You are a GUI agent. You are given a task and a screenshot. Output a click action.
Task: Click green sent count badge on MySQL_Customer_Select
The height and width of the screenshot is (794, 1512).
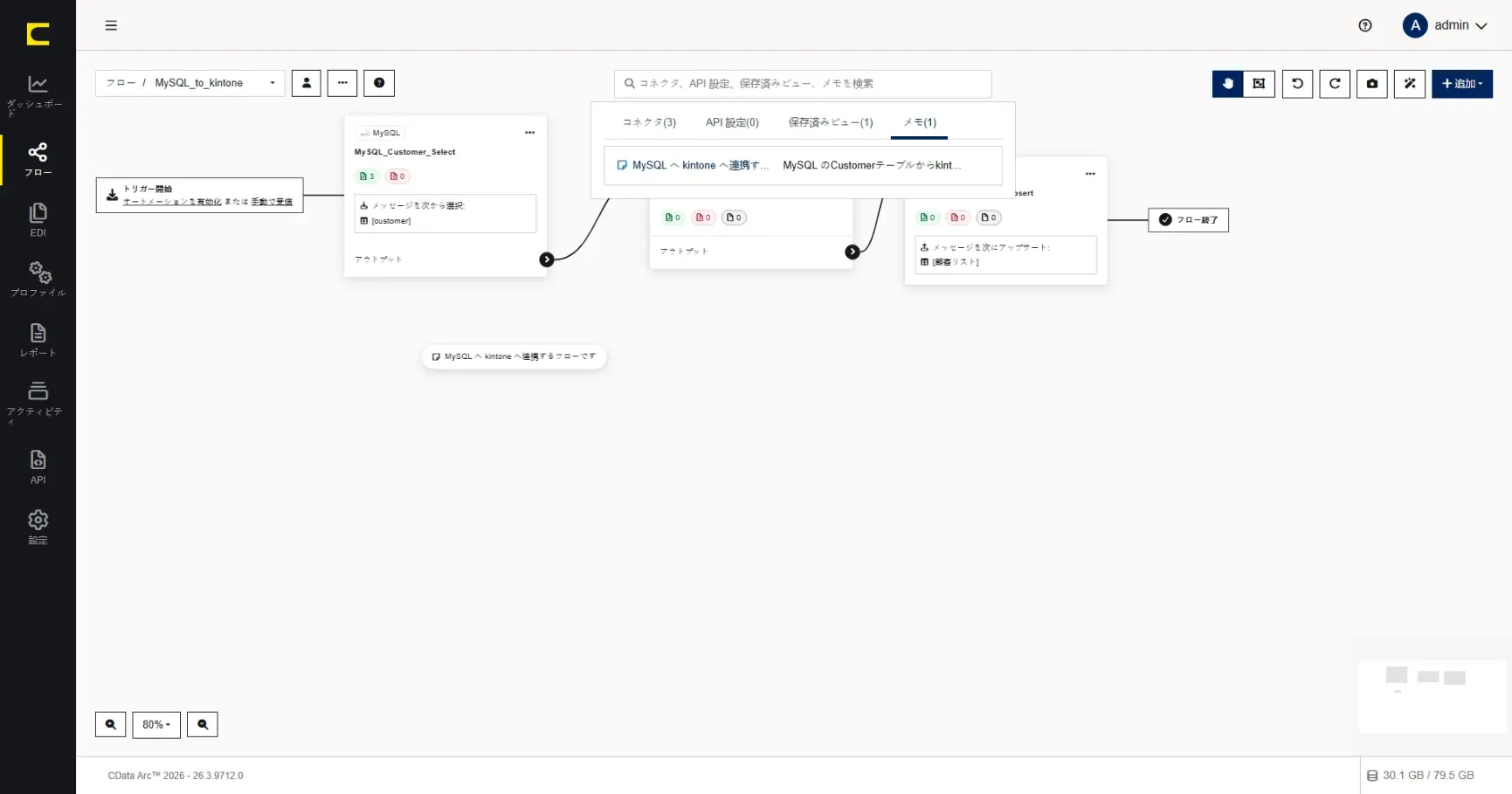point(367,176)
